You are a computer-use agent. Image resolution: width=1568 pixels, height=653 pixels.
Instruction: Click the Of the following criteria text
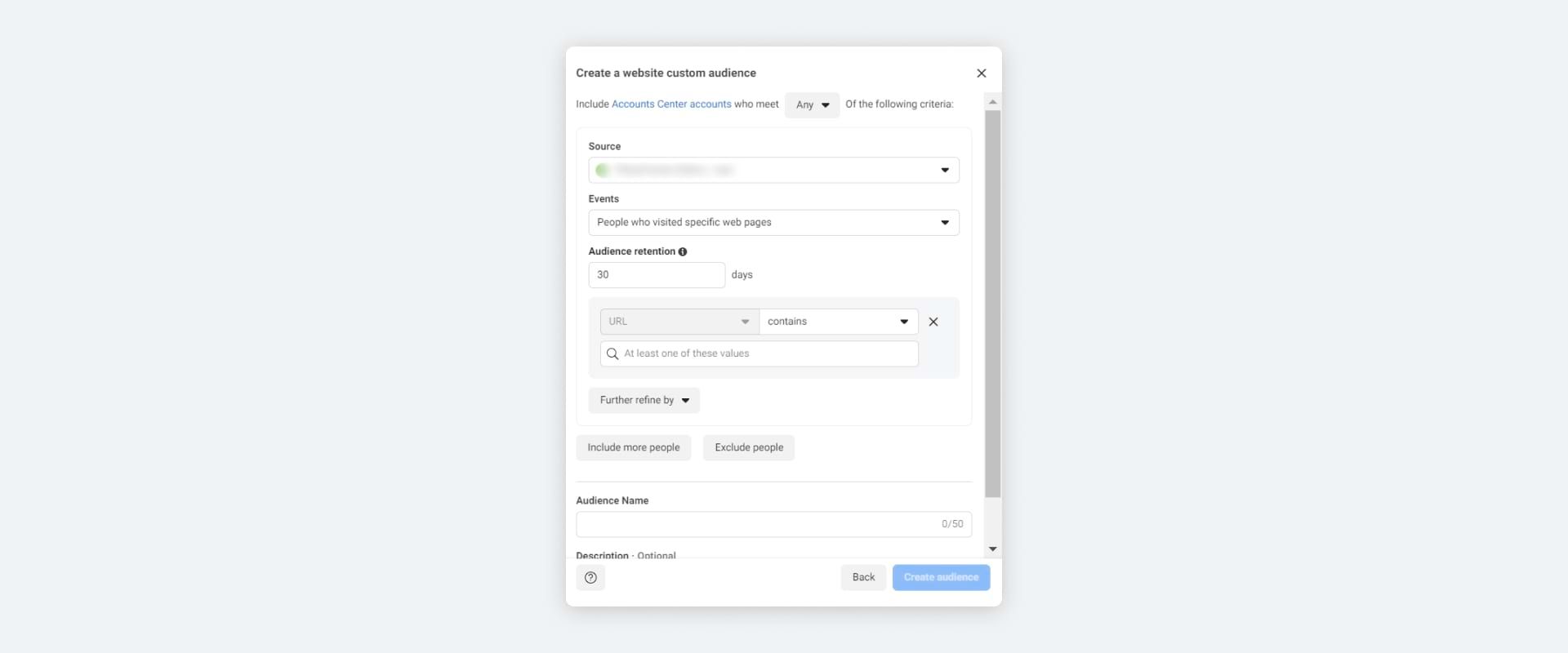[x=899, y=104]
